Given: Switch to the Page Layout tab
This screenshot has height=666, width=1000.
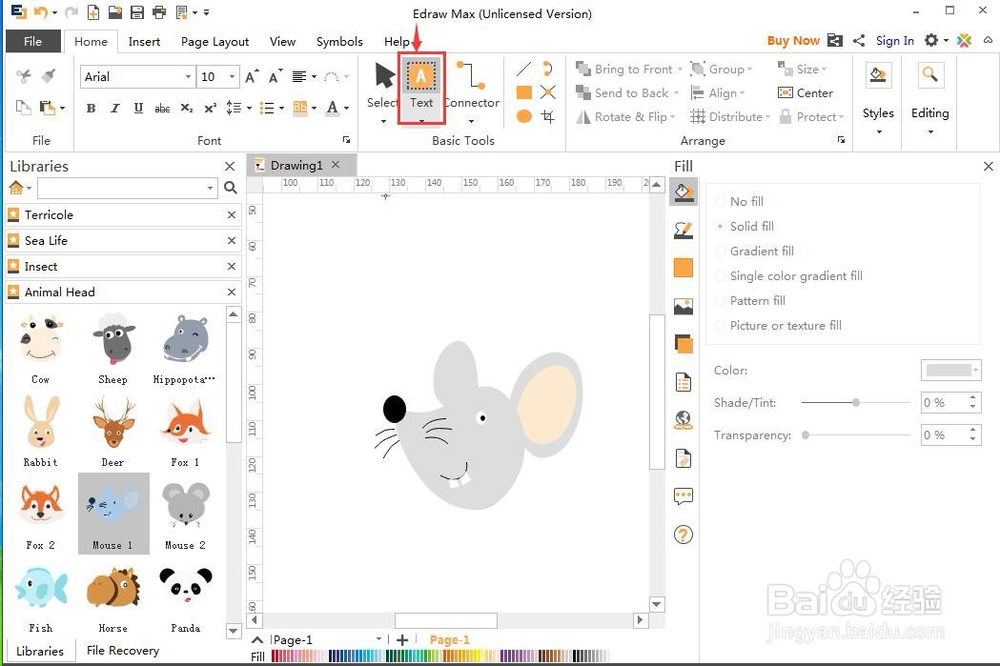Looking at the screenshot, I should pyautogui.click(x=215, y=41).
